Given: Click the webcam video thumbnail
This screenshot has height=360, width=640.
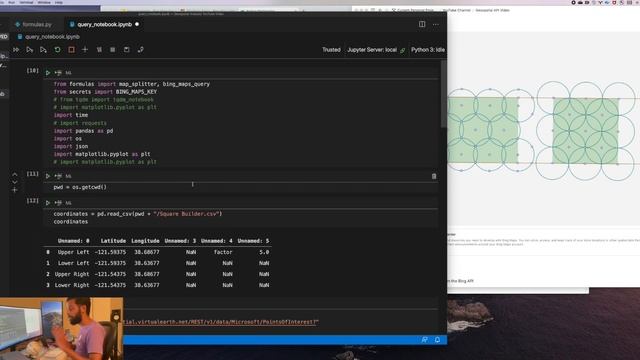Looking at the screenshot, I should pyautogui.click(x=61, y=329).
